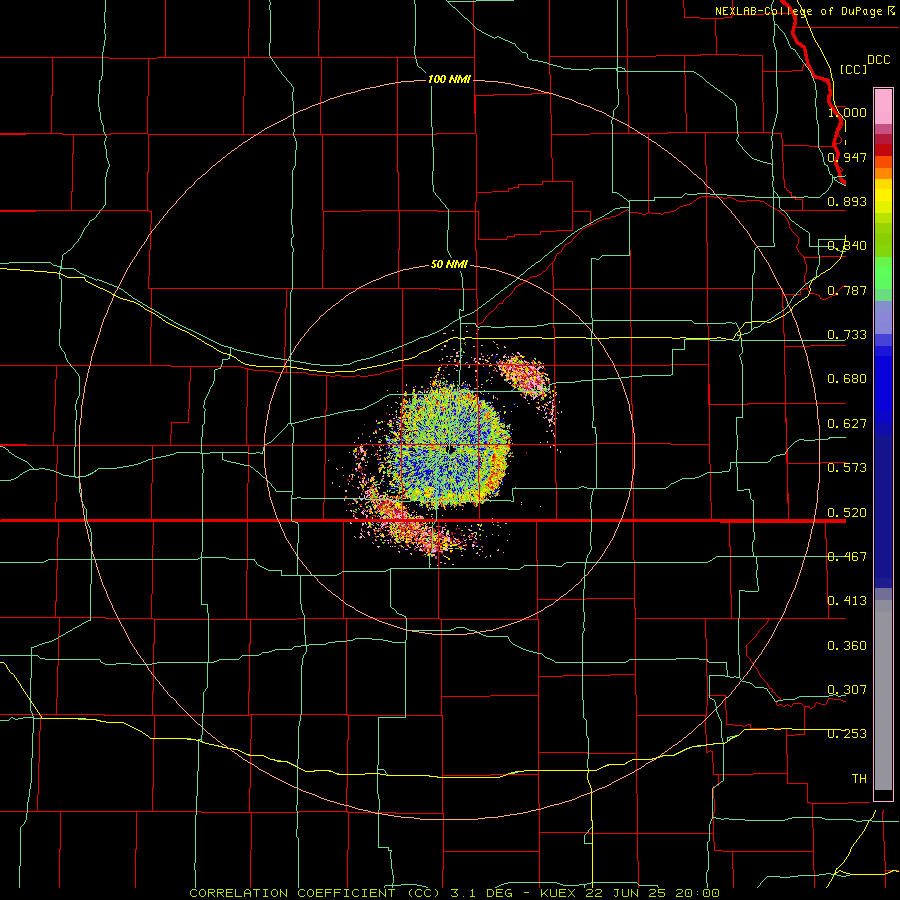
Task: Click the 0.520 scale value
Action: pyautogui.click(x=847, y=513)
